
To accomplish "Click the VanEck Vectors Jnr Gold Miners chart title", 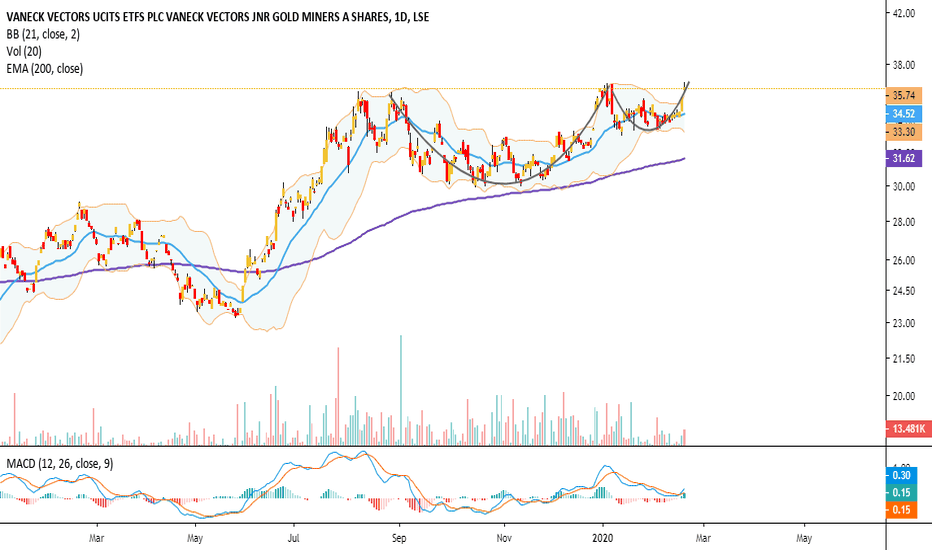I will tap(218, 17).
